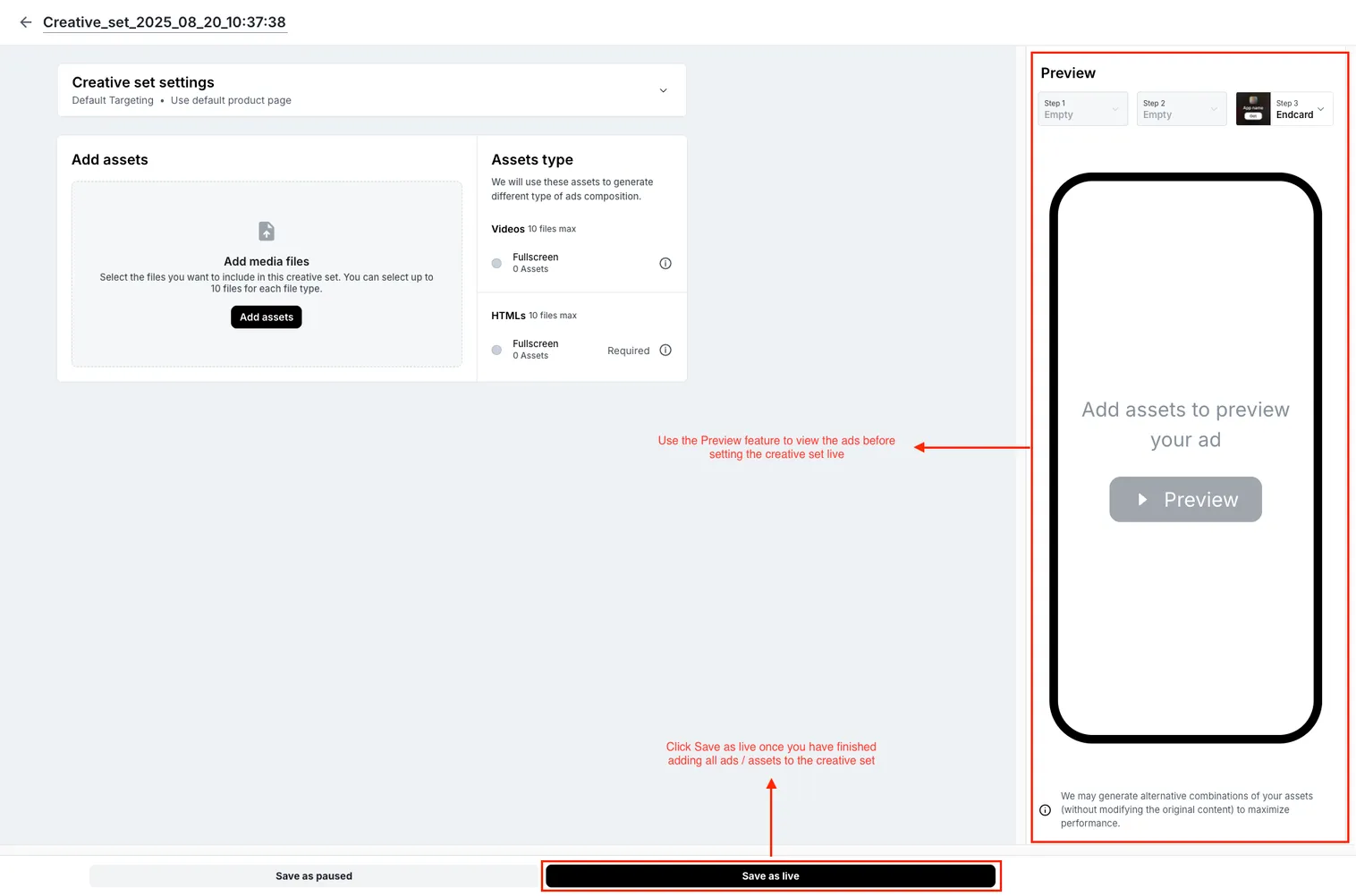Click the HTMLs Fullscreen info icon
The image size is (1356, 896).
pos(665,350)
